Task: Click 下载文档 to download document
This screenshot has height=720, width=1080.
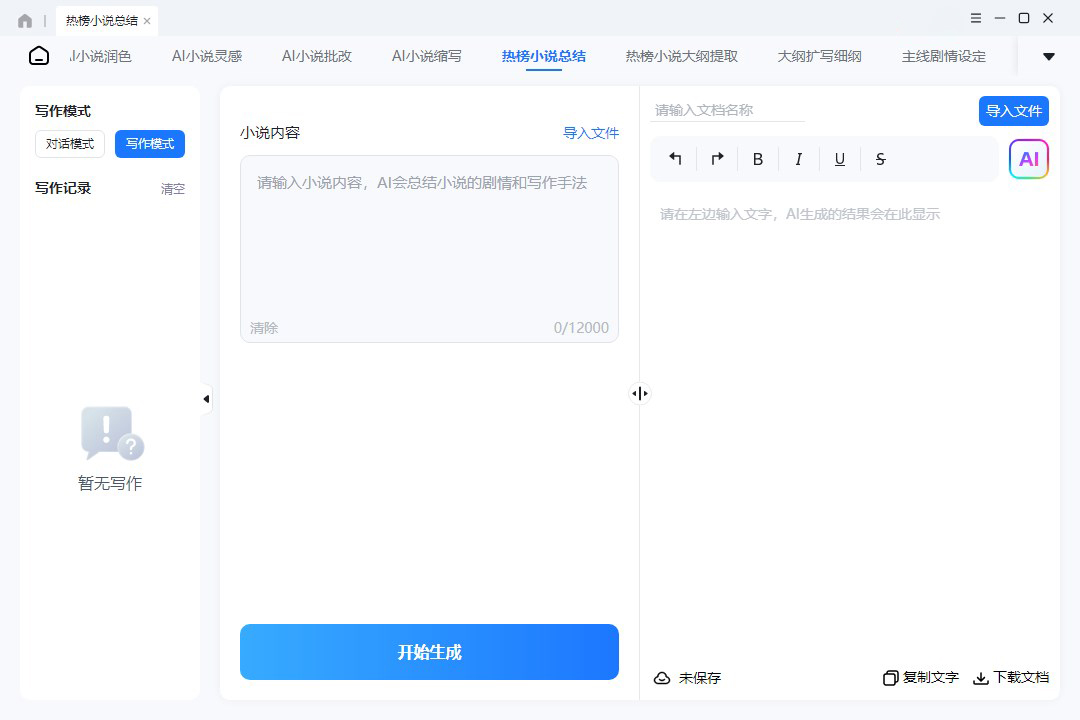Action: tap(1010, 678)
